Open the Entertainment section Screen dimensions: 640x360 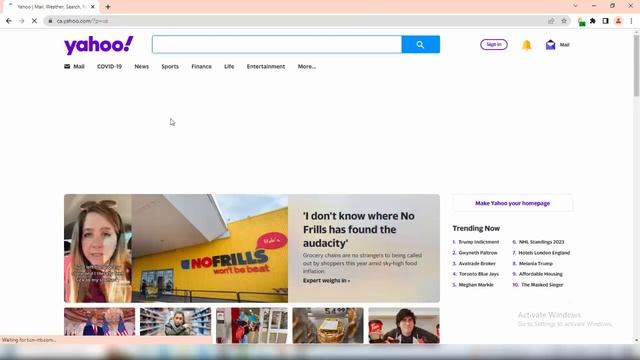point(266,67)
